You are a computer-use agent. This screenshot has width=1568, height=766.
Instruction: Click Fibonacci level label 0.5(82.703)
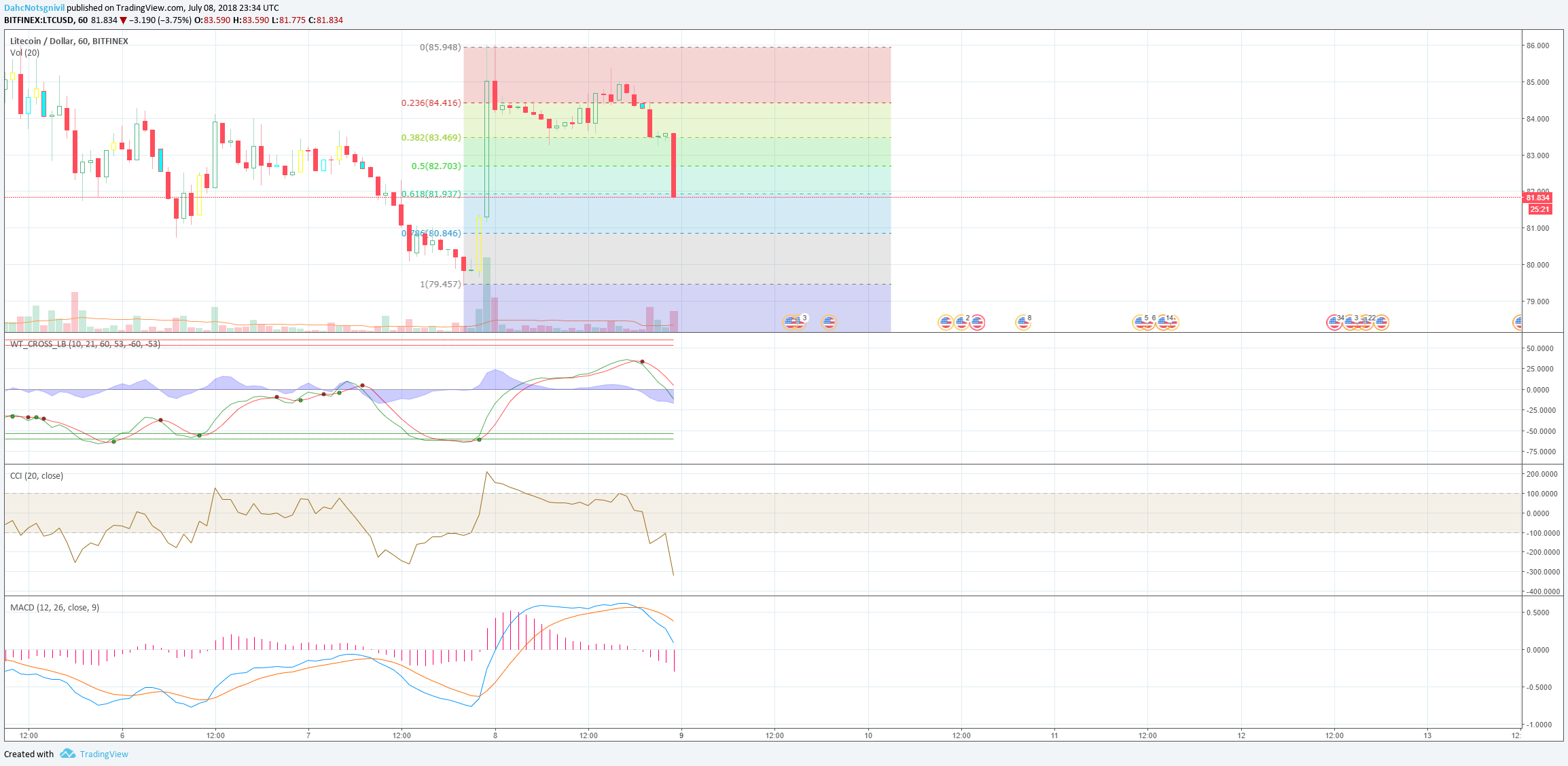click(x=436, y=166)
